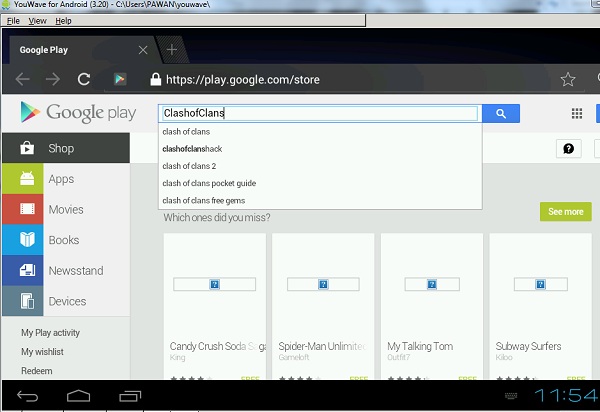Click the See more button
This screenshot has width=600, height=412.
[x=566, y=212]
